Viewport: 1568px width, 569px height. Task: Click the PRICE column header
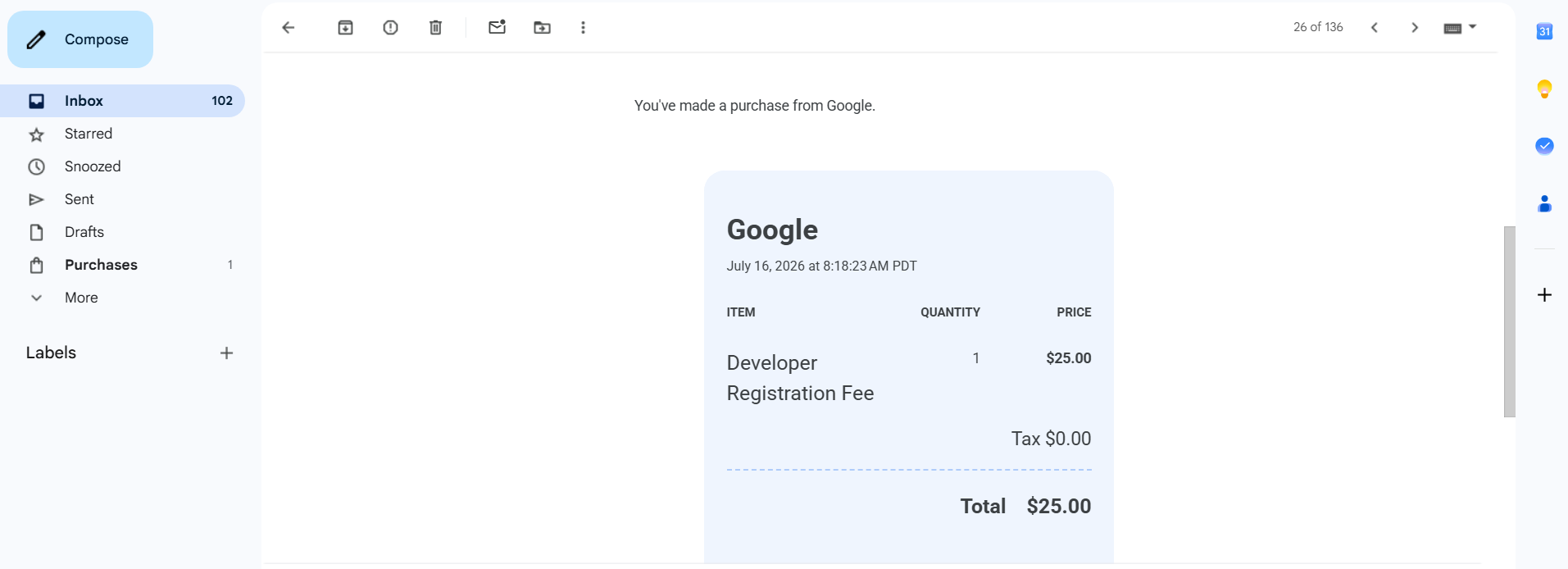(1074, 312)
